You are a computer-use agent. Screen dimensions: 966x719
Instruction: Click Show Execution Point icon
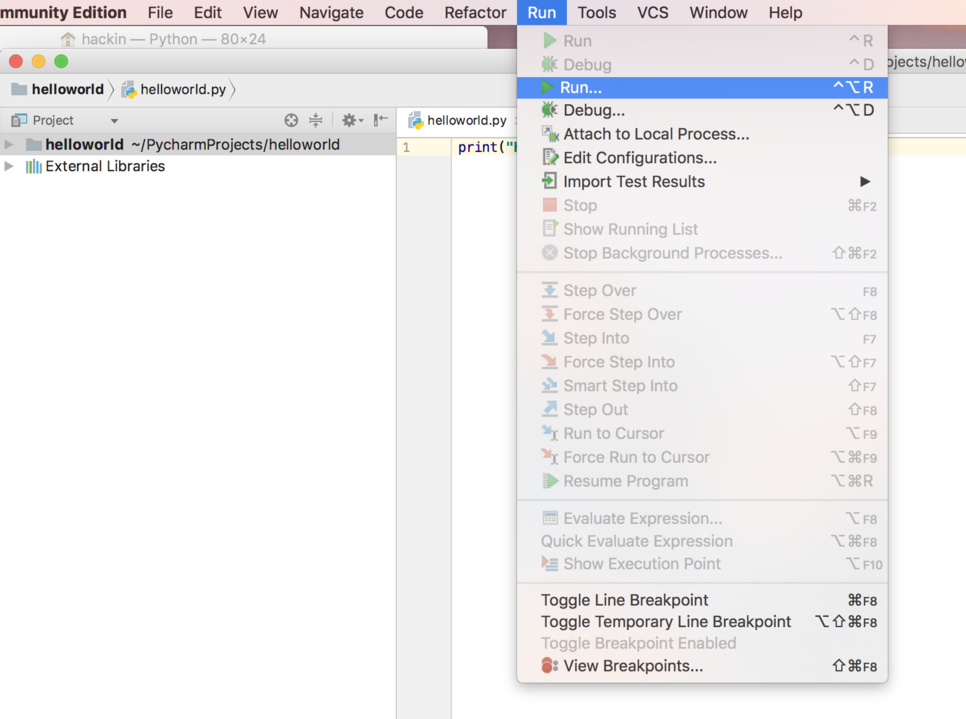tap(550, 564)
